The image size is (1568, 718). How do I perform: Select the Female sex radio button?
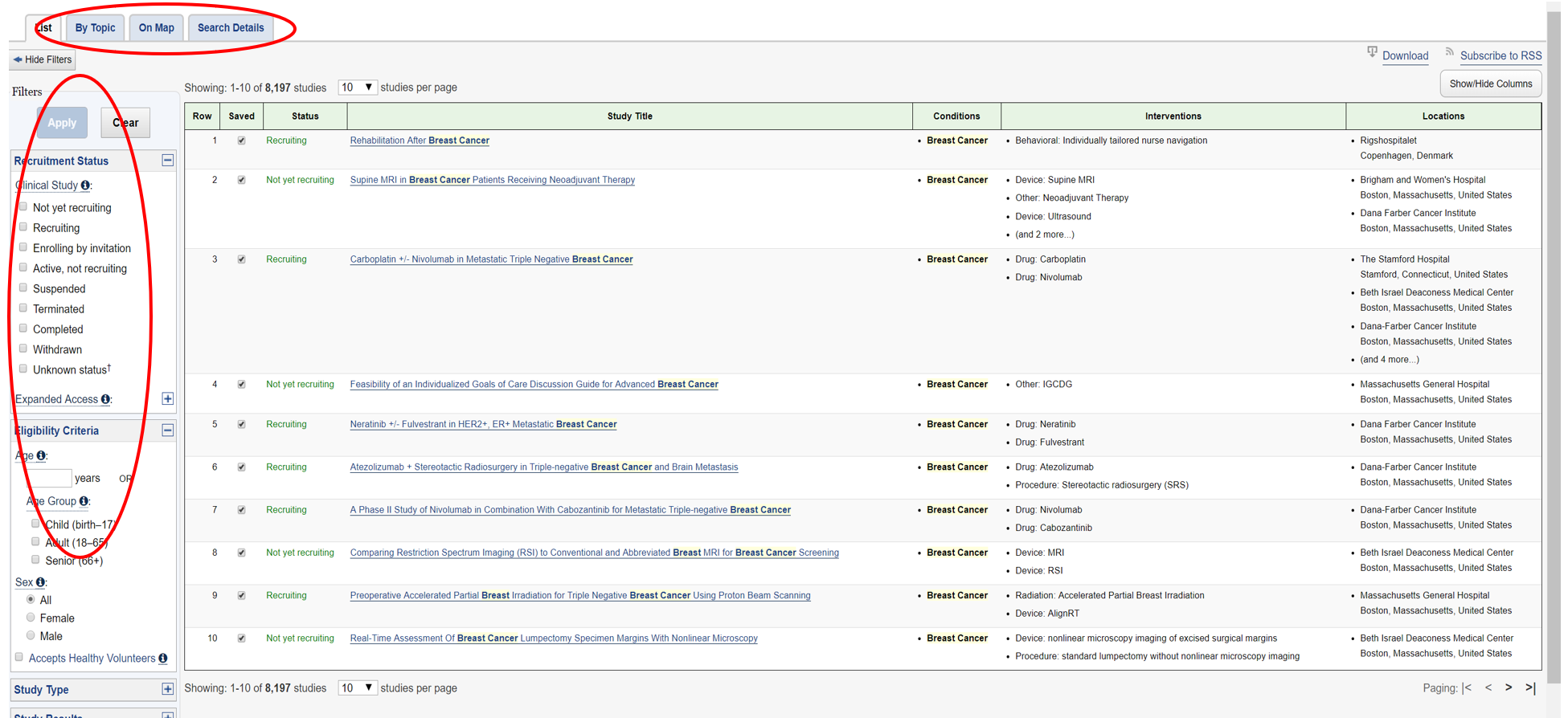31,618
